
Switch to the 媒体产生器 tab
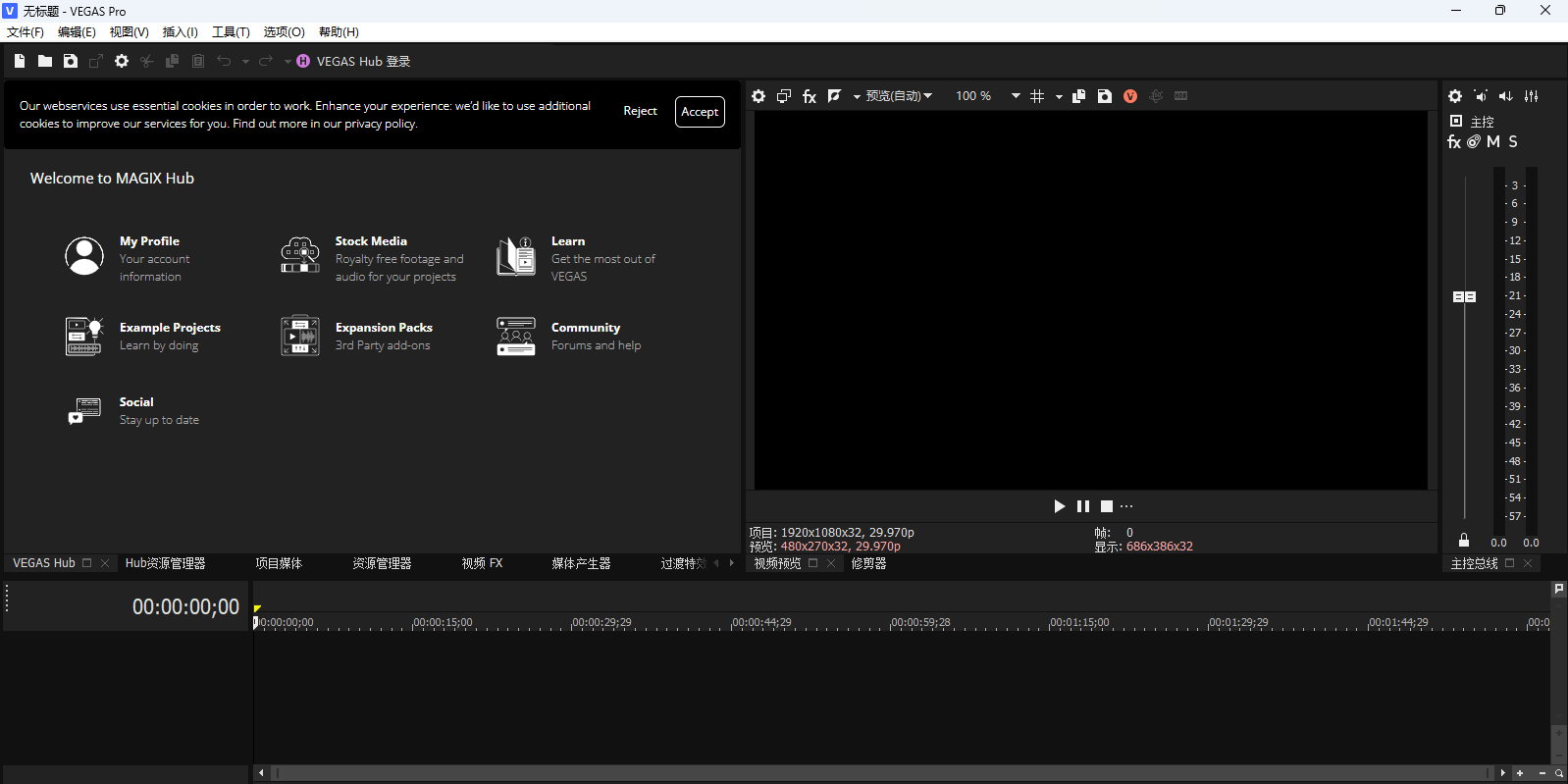tap(581, 563)
